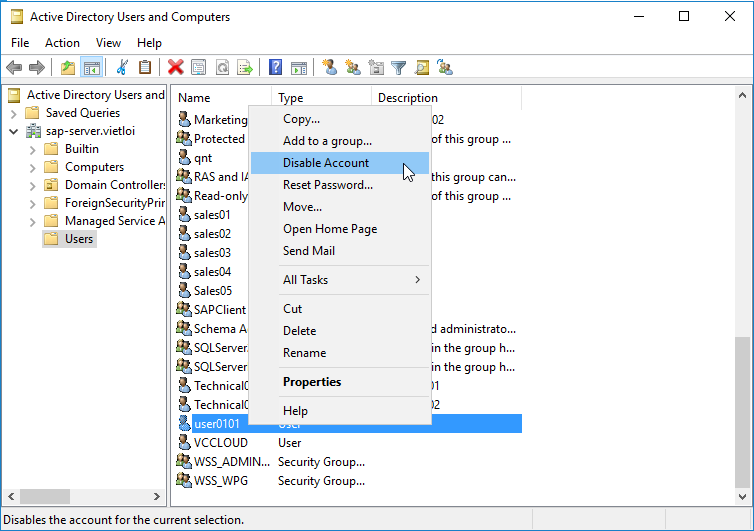The width and height of the screenshot is (754, 531).
Task: Click the Export List toolbar icon
Action: click(x=245, y=67)
